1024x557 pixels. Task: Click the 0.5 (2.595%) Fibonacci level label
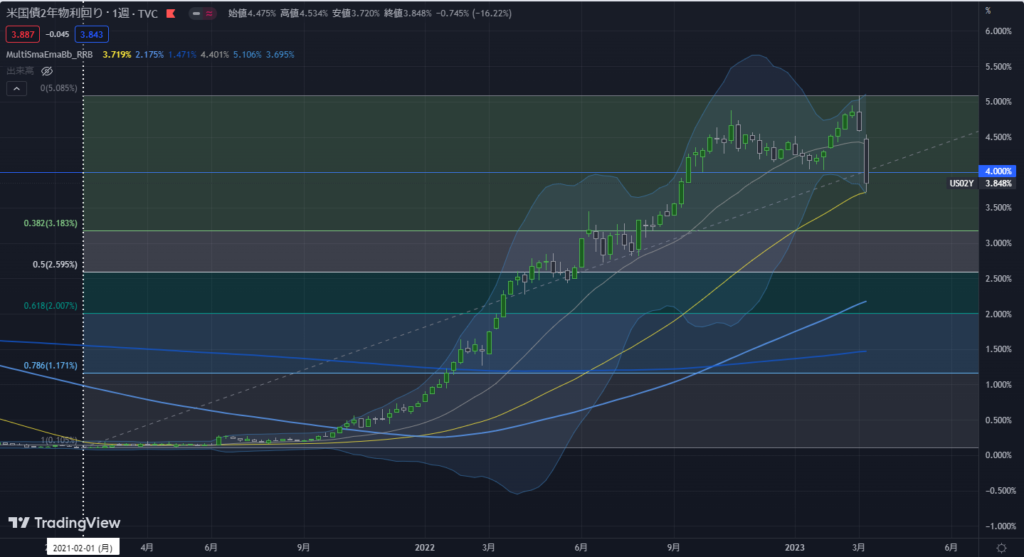54,265
